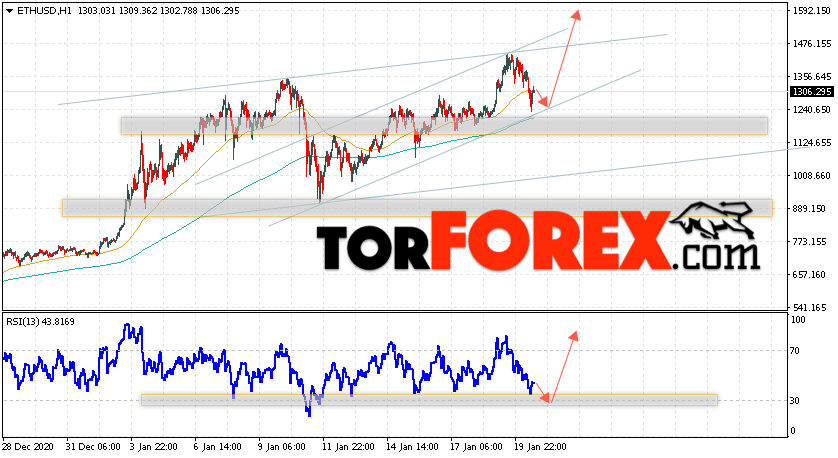Screen dimensions: 838x458
Task: Click time axis label 17 Jan 06:00
Action: (x=477, y=447)
